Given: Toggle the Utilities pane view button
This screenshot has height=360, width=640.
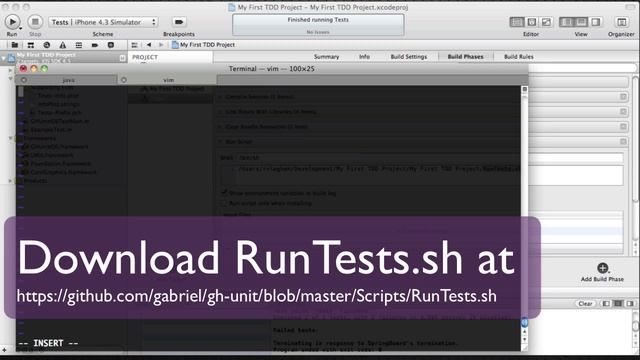Looking at the screenshot, I should (596, 22).
